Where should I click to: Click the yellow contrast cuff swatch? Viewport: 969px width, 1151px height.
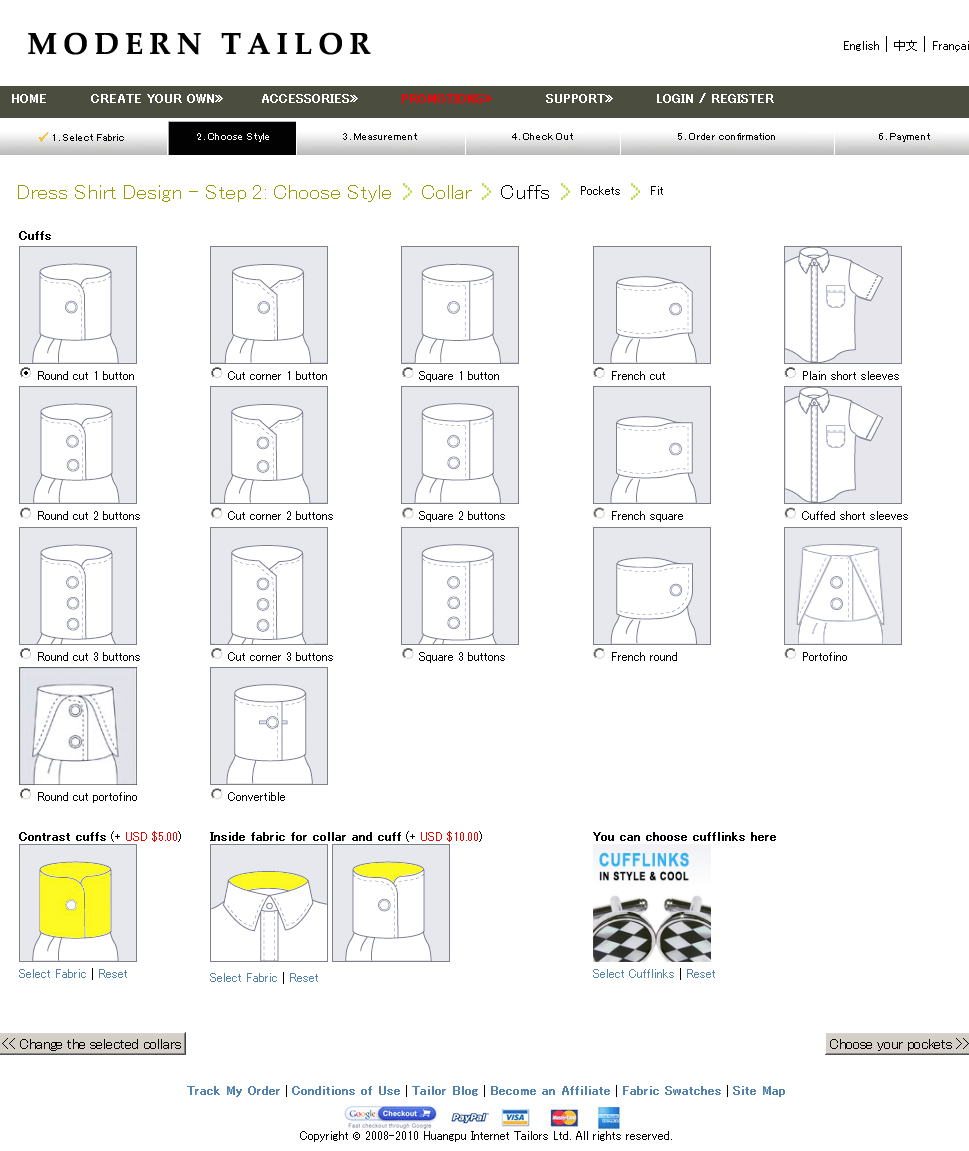pyautogui.click(x=77, y=903)
